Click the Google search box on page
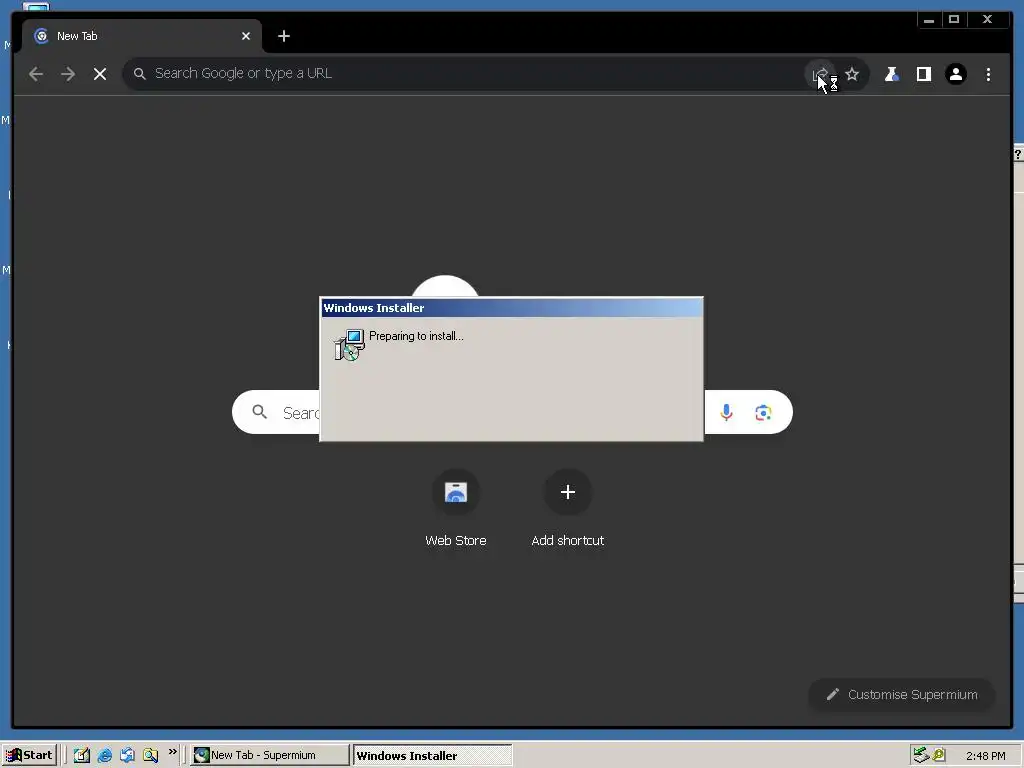Image resolution: width=1024 pixels, height=768 pixels. [512, 412]
